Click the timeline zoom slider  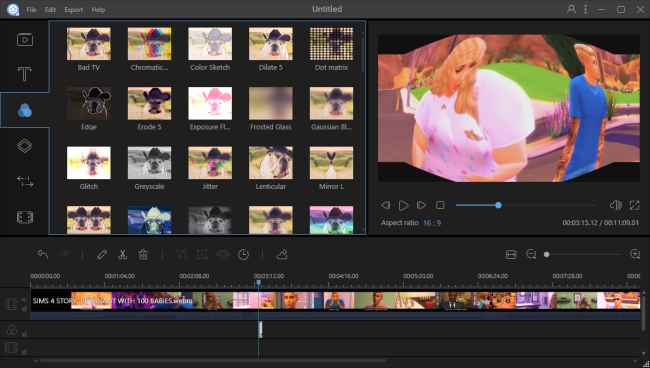[x=584, y=254]
